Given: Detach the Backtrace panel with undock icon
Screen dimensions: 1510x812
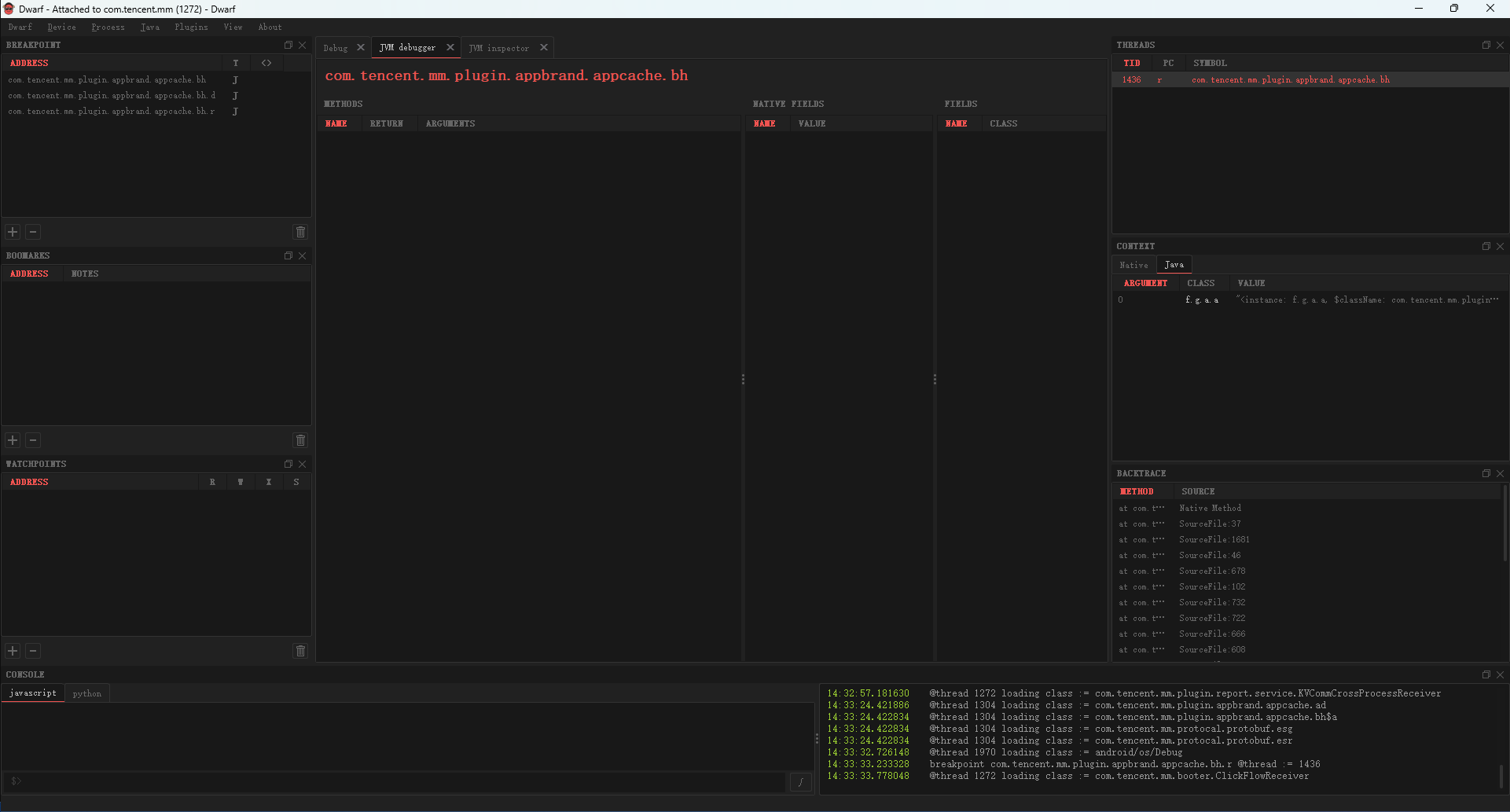Looking at the screenshot, I should point(1486,473).
